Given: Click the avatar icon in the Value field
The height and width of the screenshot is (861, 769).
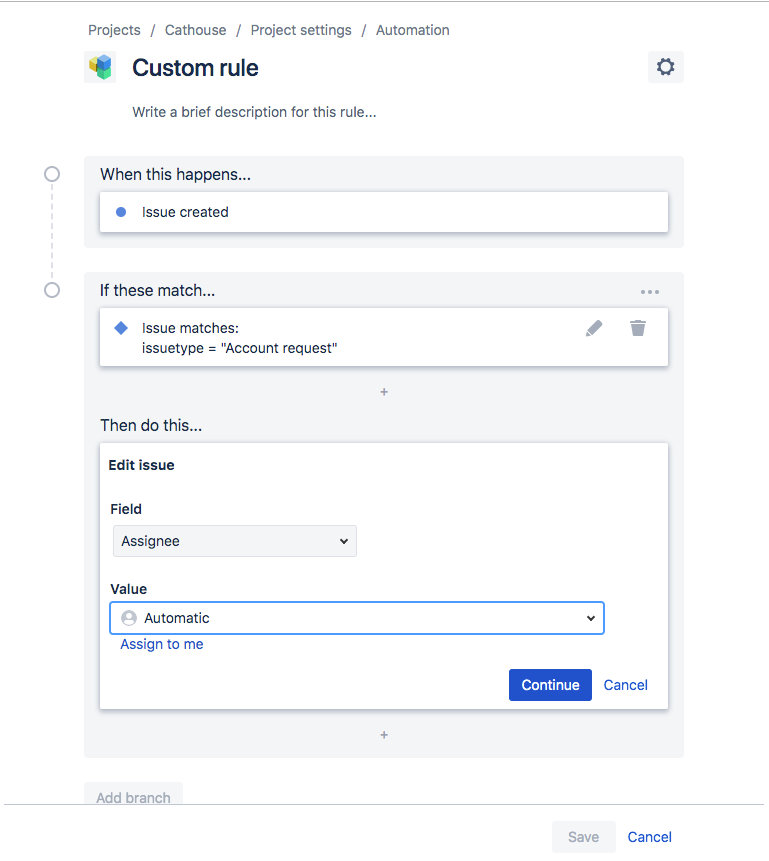Looking at the screenshot, I should (128, 618).
